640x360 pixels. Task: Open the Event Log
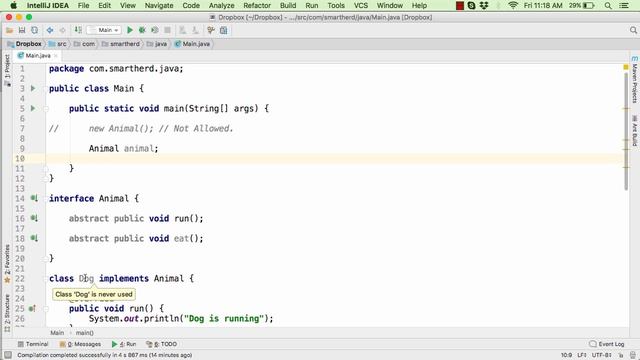[607, 344]
